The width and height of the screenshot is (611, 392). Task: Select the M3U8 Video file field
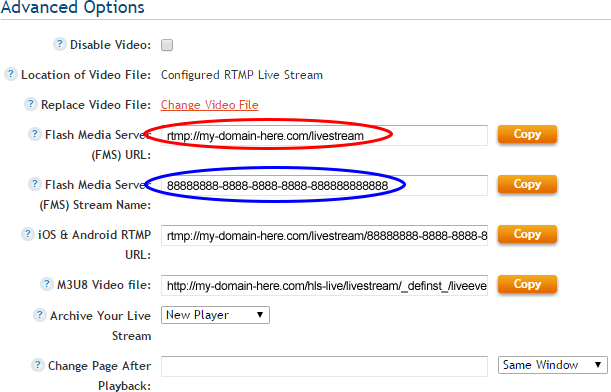point(324,286)
